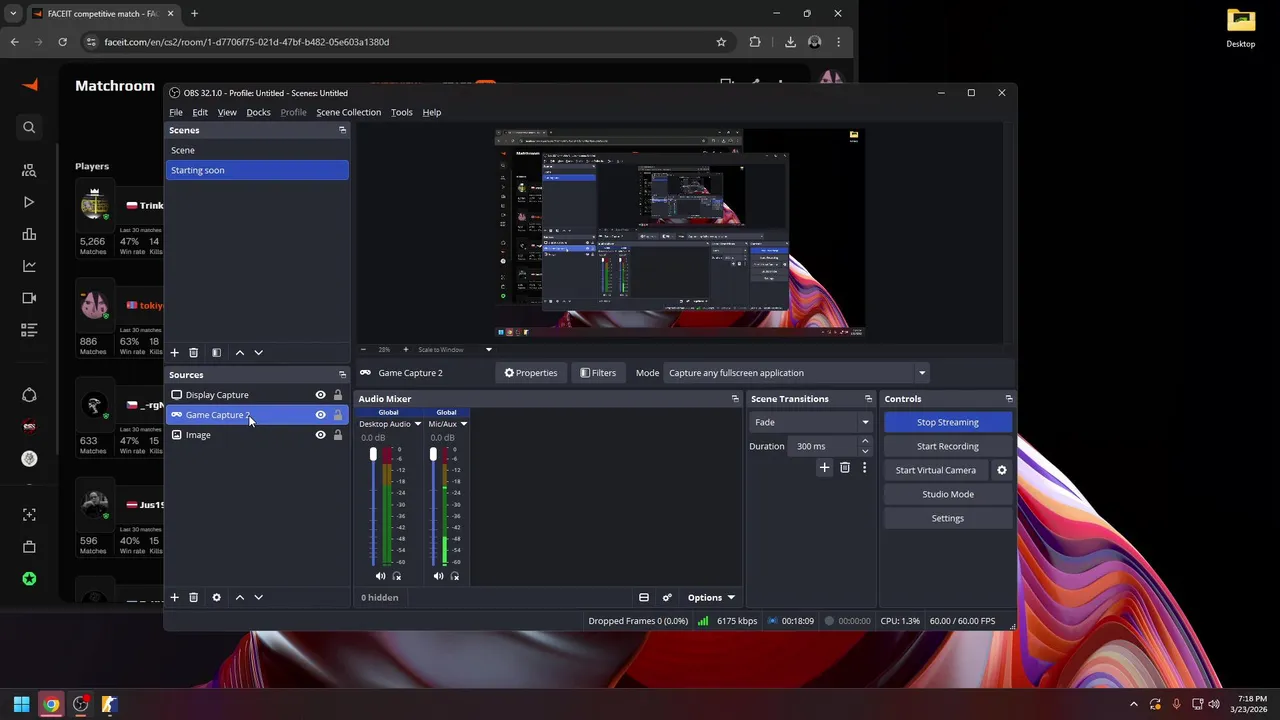
Task: Open the OBS File menu
Action: tap(176, 112)
